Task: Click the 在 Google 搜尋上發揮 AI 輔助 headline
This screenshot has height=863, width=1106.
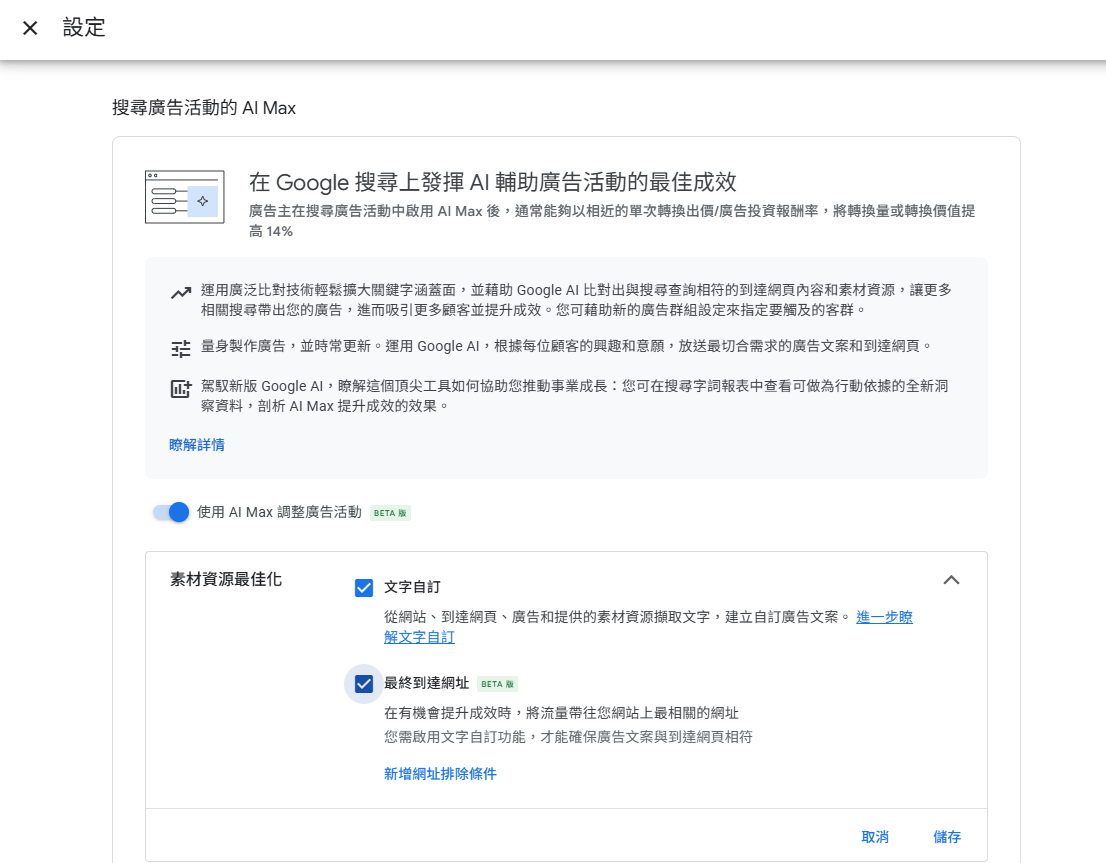Action: click(x=492, y=182)
